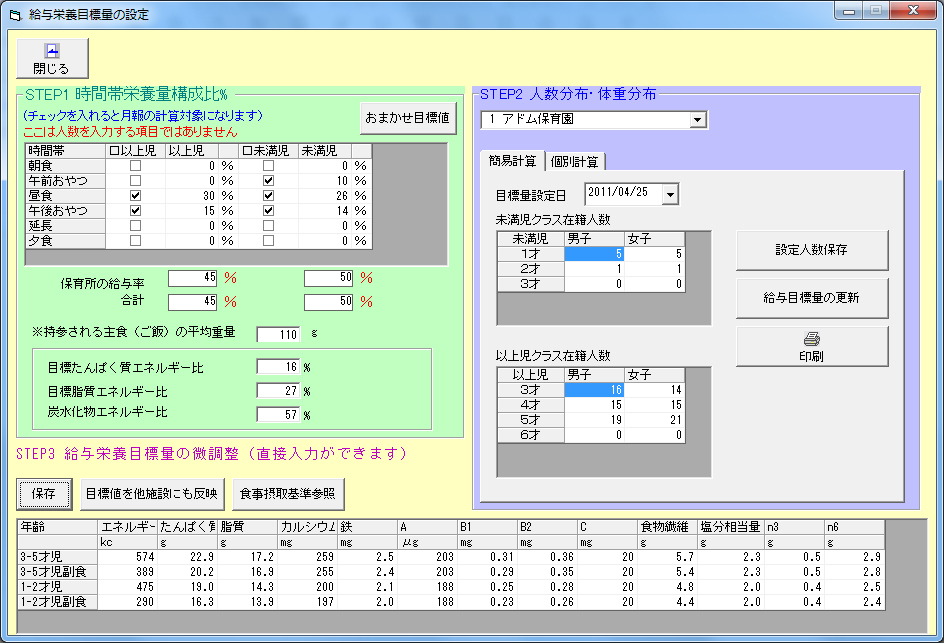Click 目標たんぱく質エネルギー比 field

click(x=278, y=367)
